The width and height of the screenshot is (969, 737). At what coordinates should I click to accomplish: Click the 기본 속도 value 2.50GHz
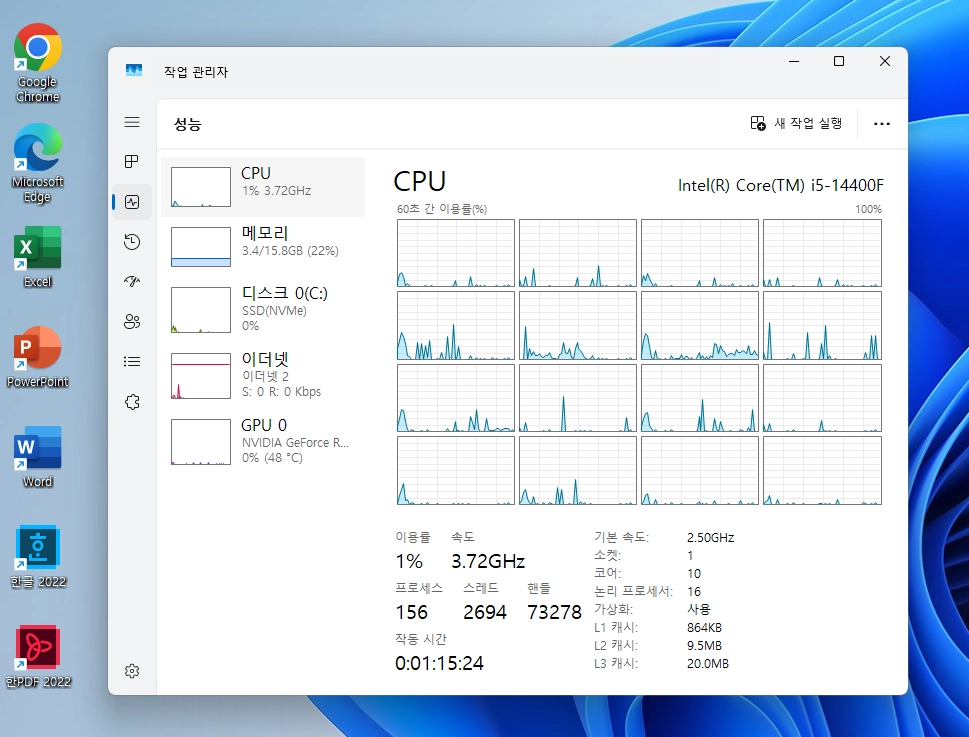[711, 537]
